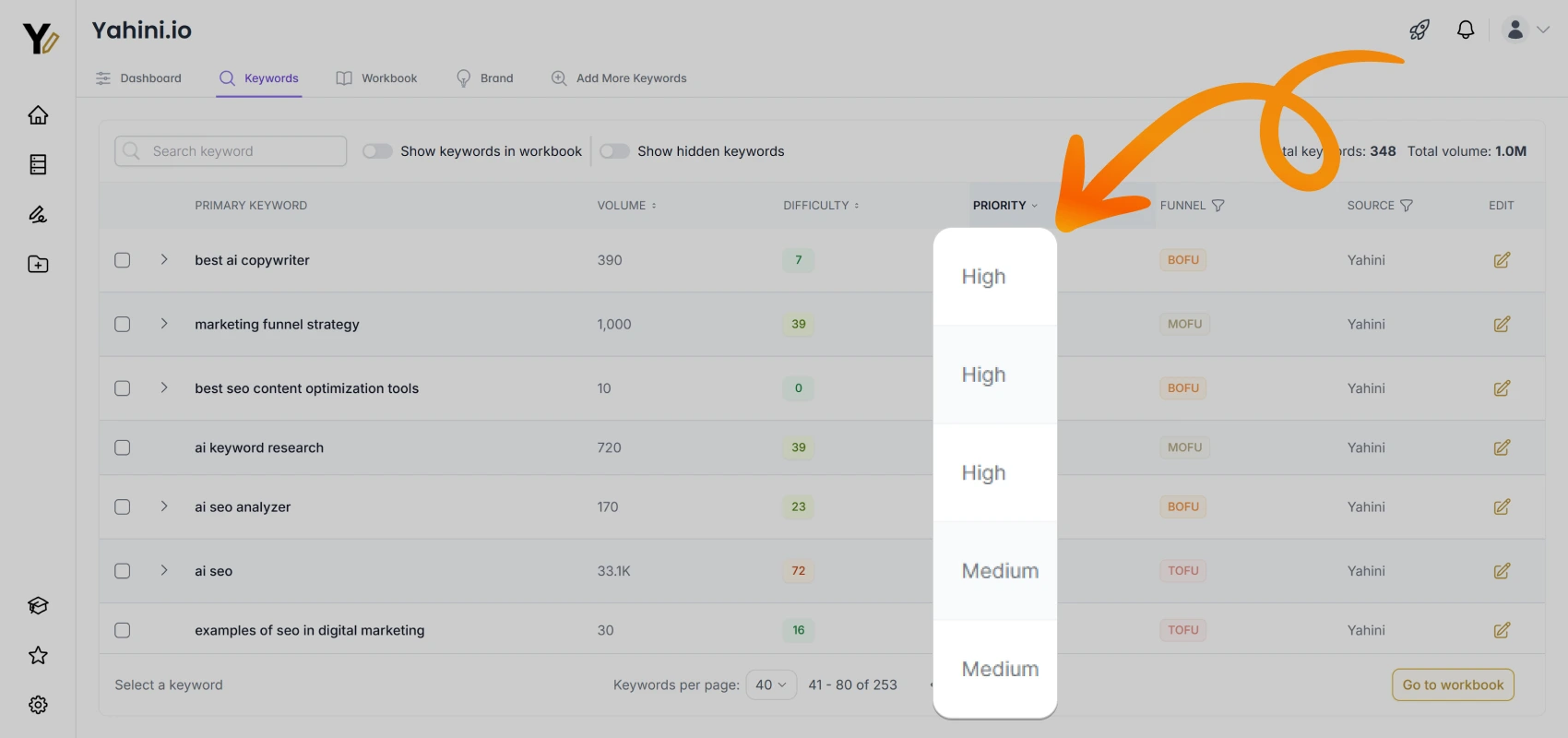Click MOFU tag for marketing funnel strategy
This screenshot has height=738, width=1568.
[1184, 325]
